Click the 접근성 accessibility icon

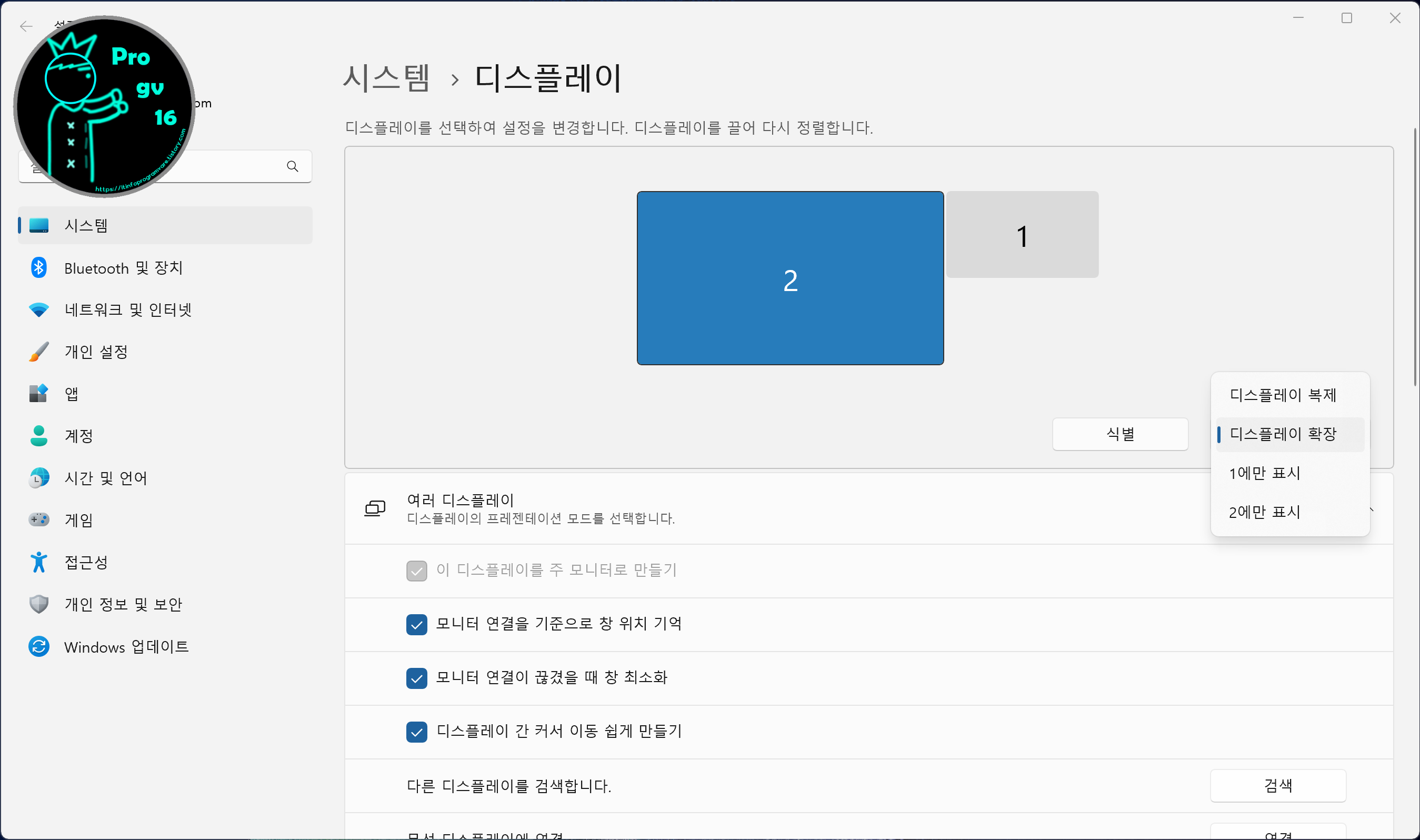38,562
